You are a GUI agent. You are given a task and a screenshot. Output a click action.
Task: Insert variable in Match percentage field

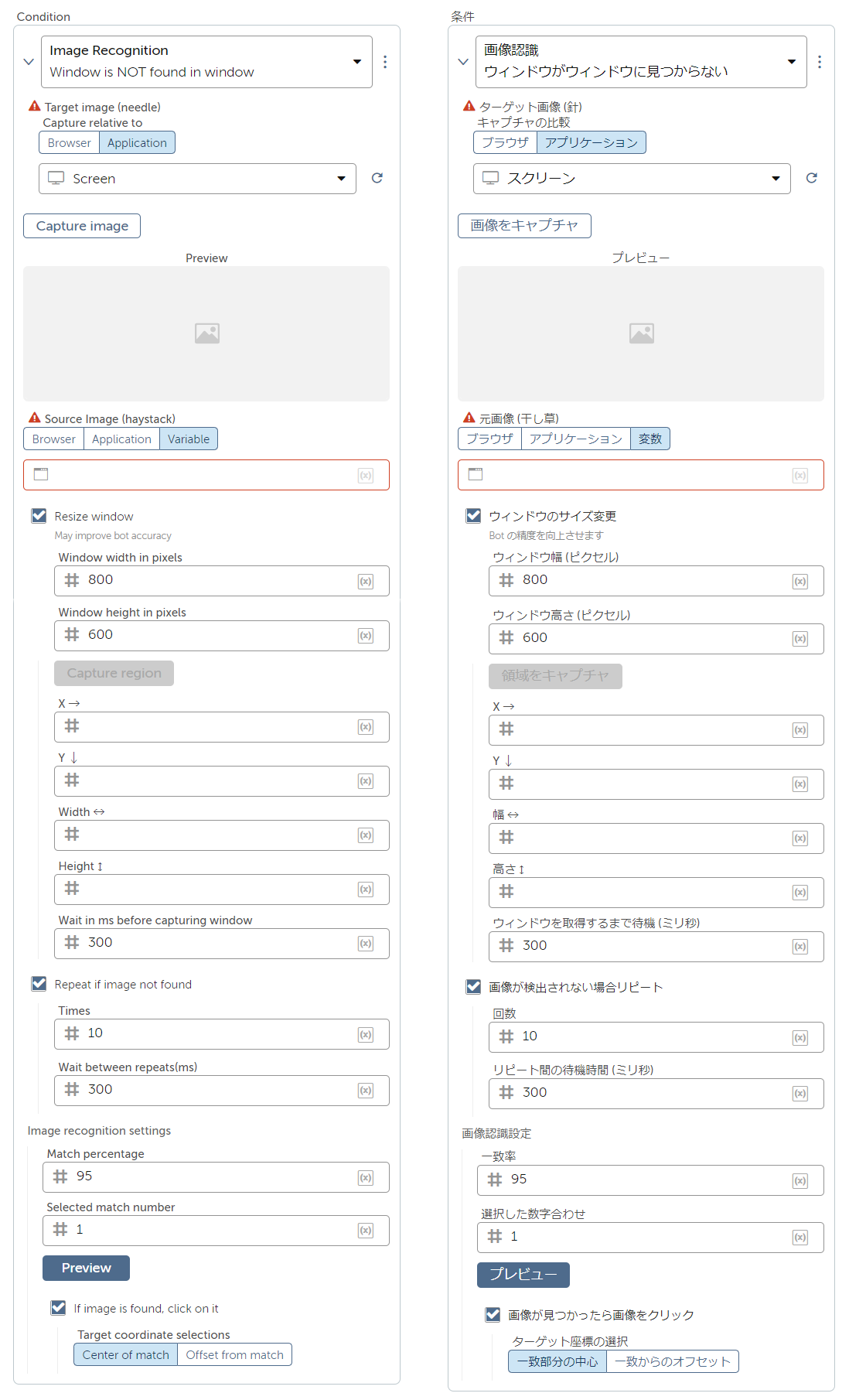click(366, 1177)
